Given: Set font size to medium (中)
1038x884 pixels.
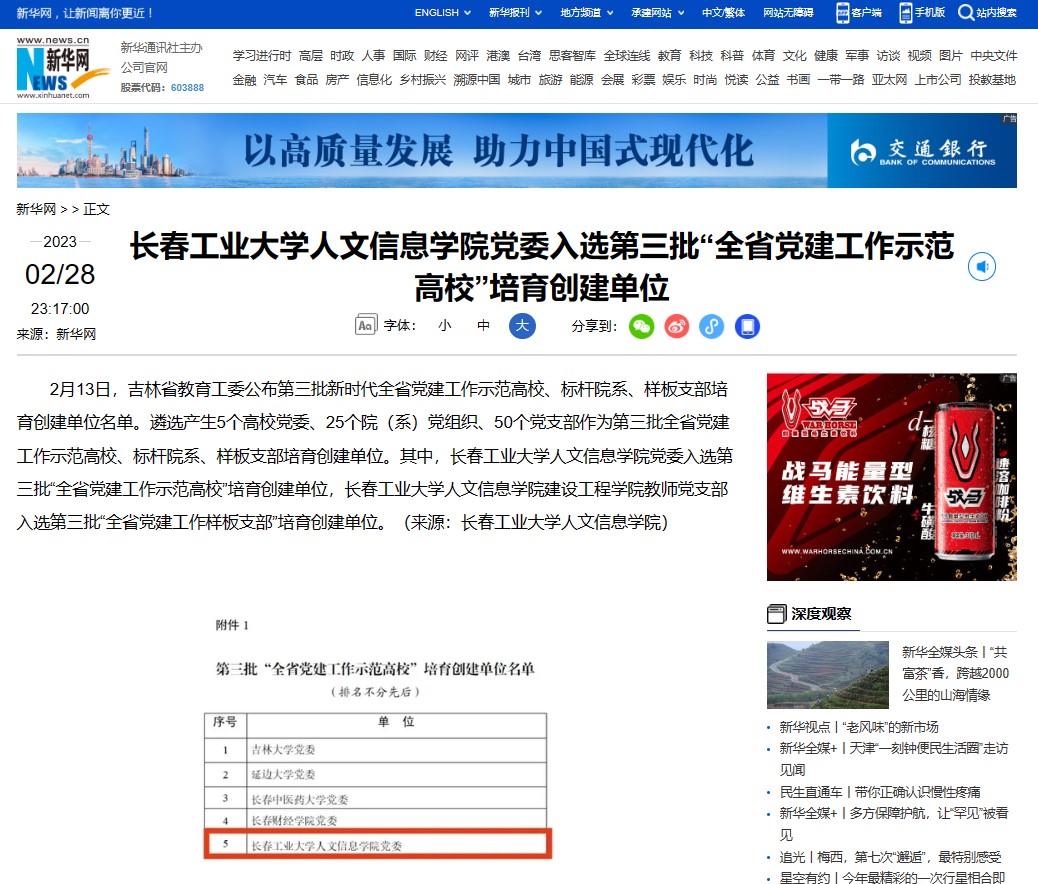Looking at the screenshot, I should coord(484,326).
